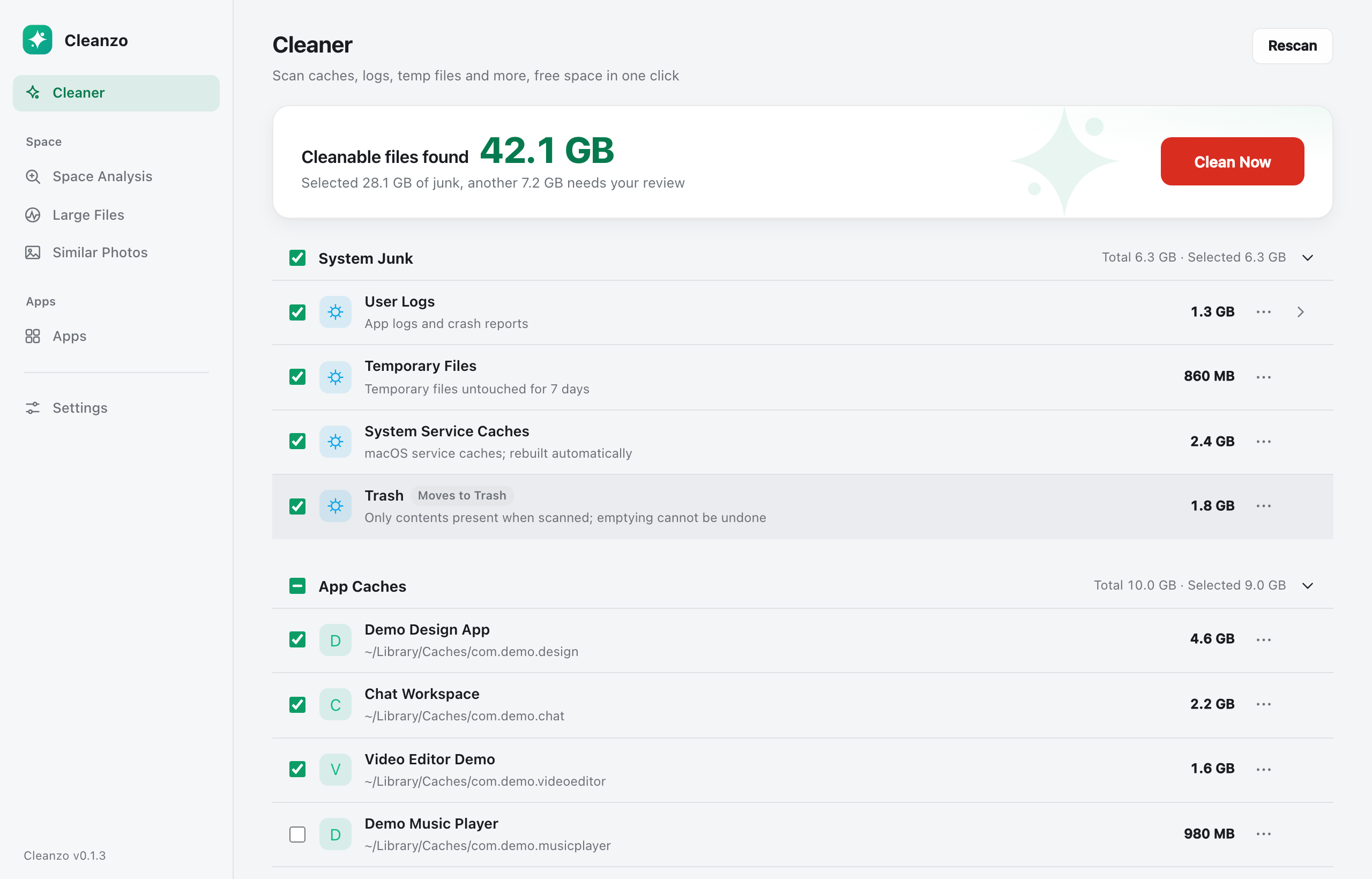The image size is (1372, 879).
Task: Click the Demo Music Player letter icon
Action: pyautogui.click(x=335, y=834)
